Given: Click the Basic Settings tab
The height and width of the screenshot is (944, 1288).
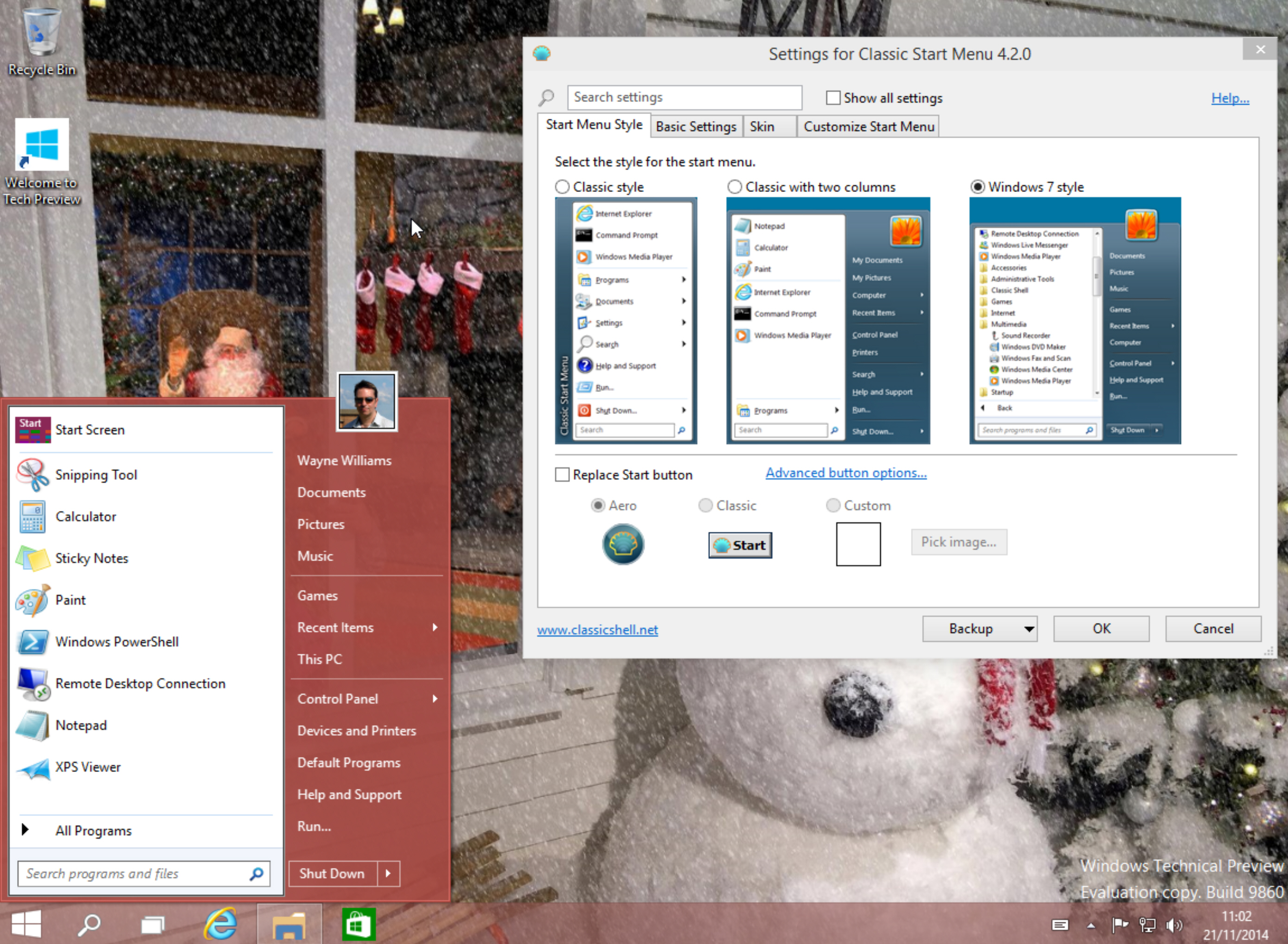Looking at the screenshot, I should 695,125.
